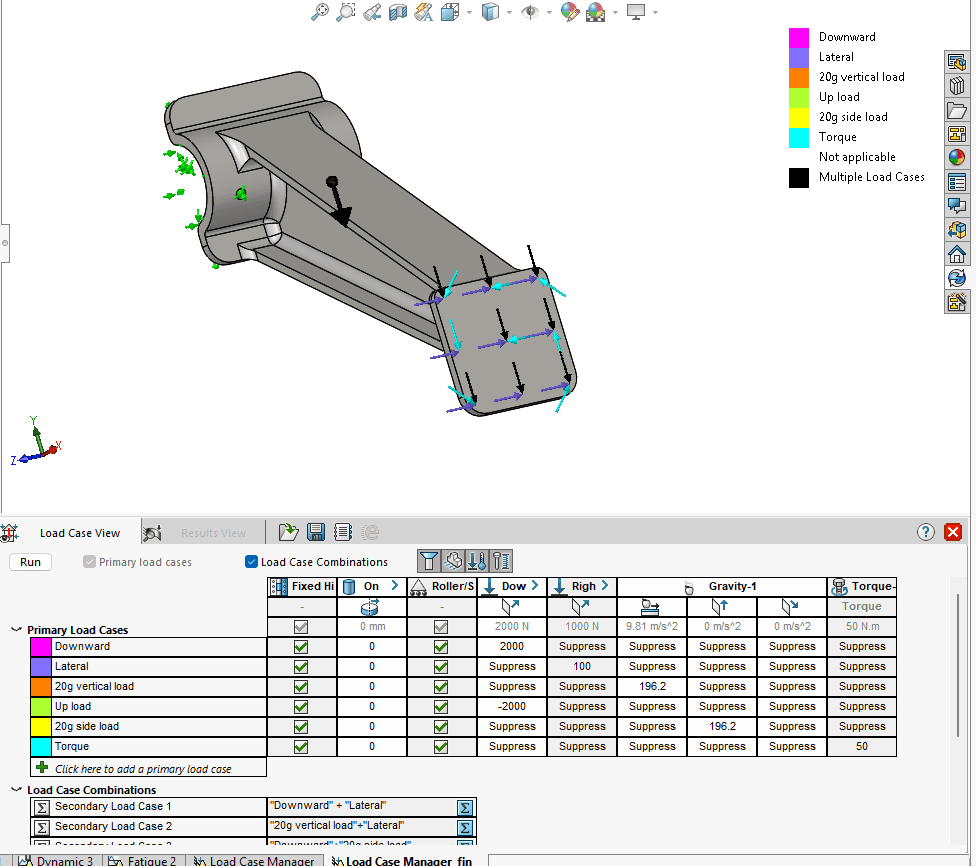Toggle Fixed Hinge checkbox for Downward row
Viewport: 976px width, 866px height.
click(301, 647)
